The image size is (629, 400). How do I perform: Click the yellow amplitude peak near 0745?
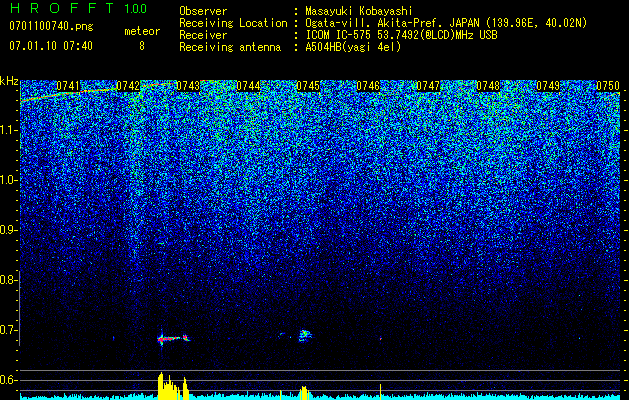[304, 392]
